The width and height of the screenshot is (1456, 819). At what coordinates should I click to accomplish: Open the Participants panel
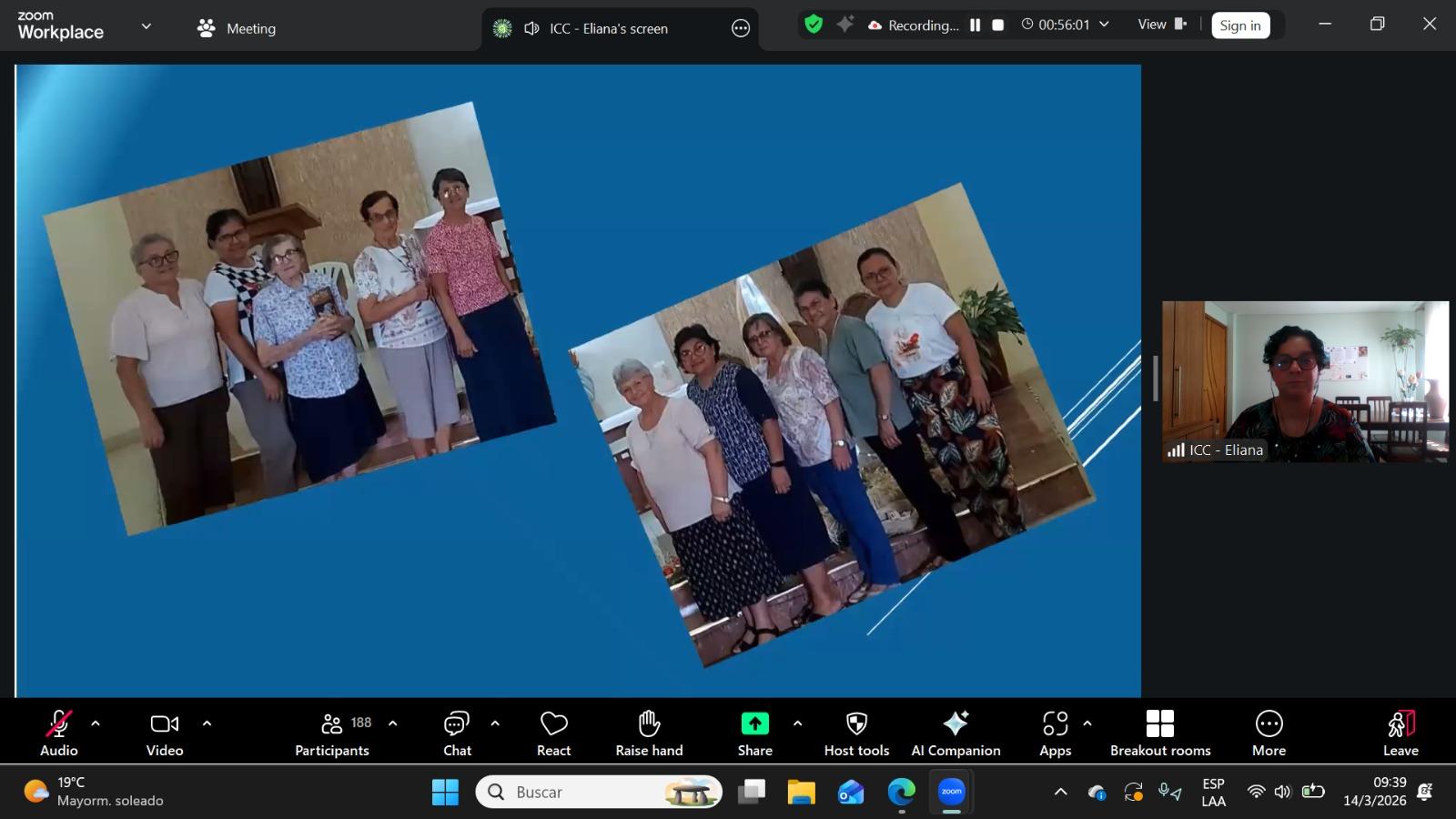click(332, 733)
